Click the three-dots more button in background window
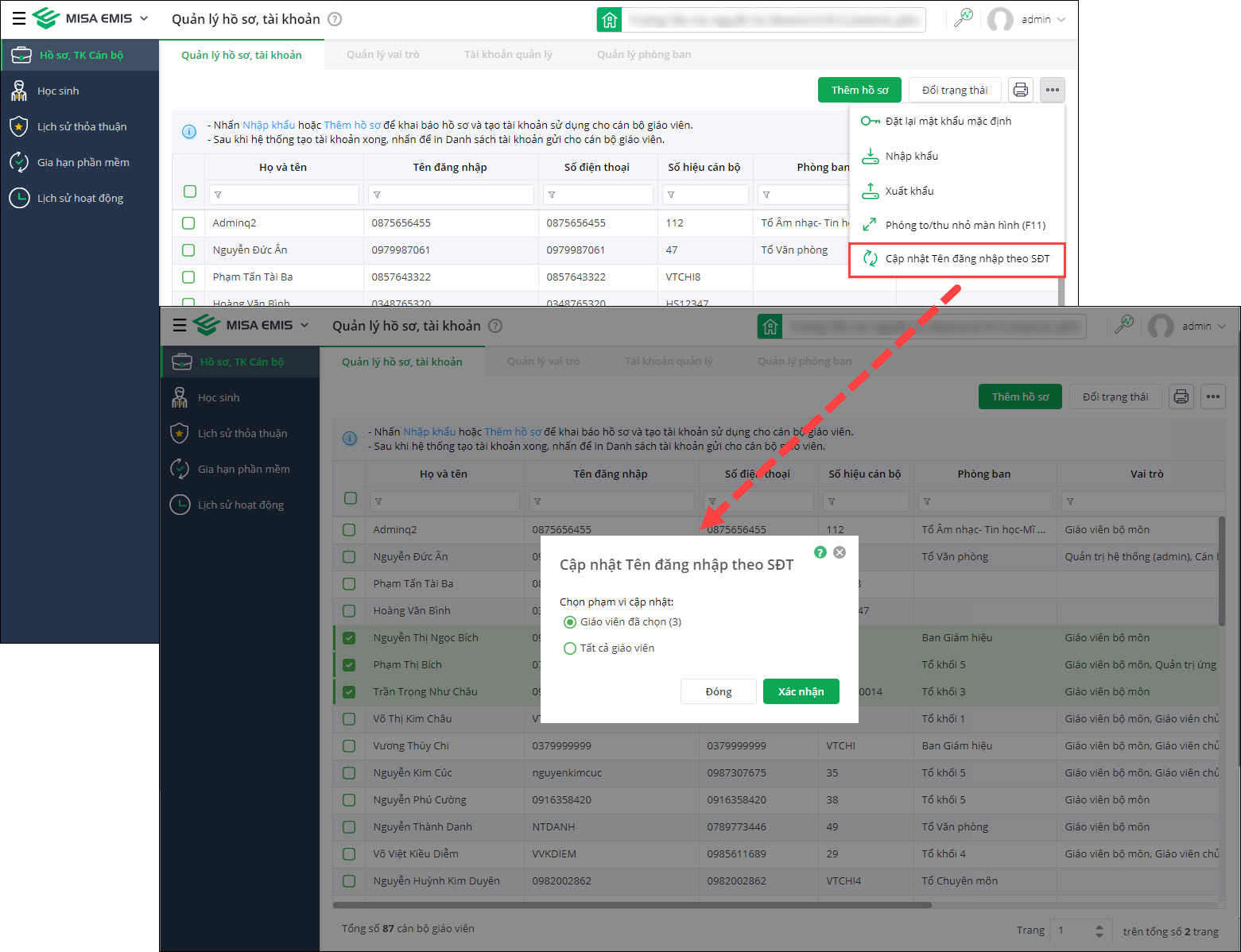 coord(1053,90)
